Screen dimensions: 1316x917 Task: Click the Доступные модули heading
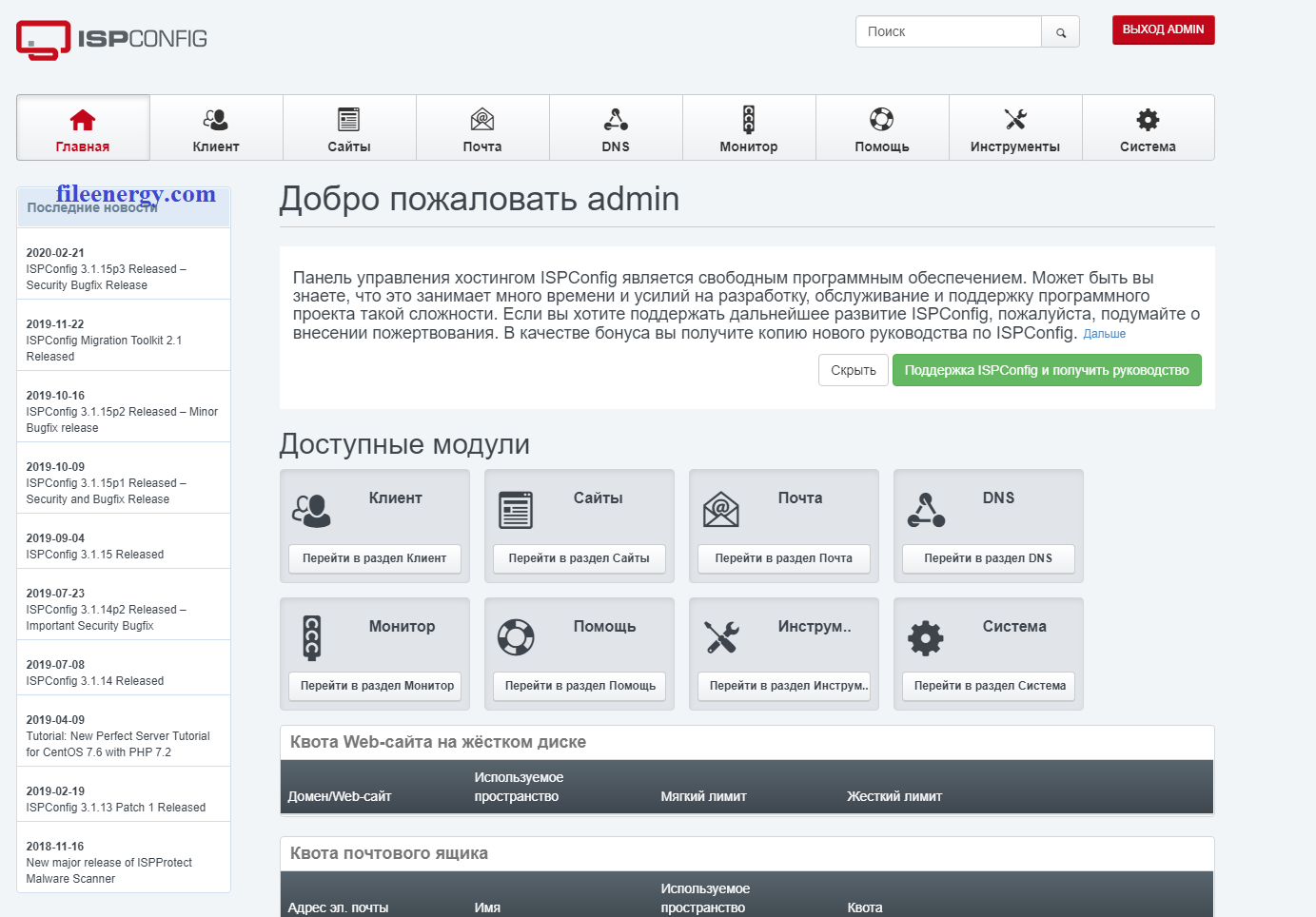click(x=404, y=444)
